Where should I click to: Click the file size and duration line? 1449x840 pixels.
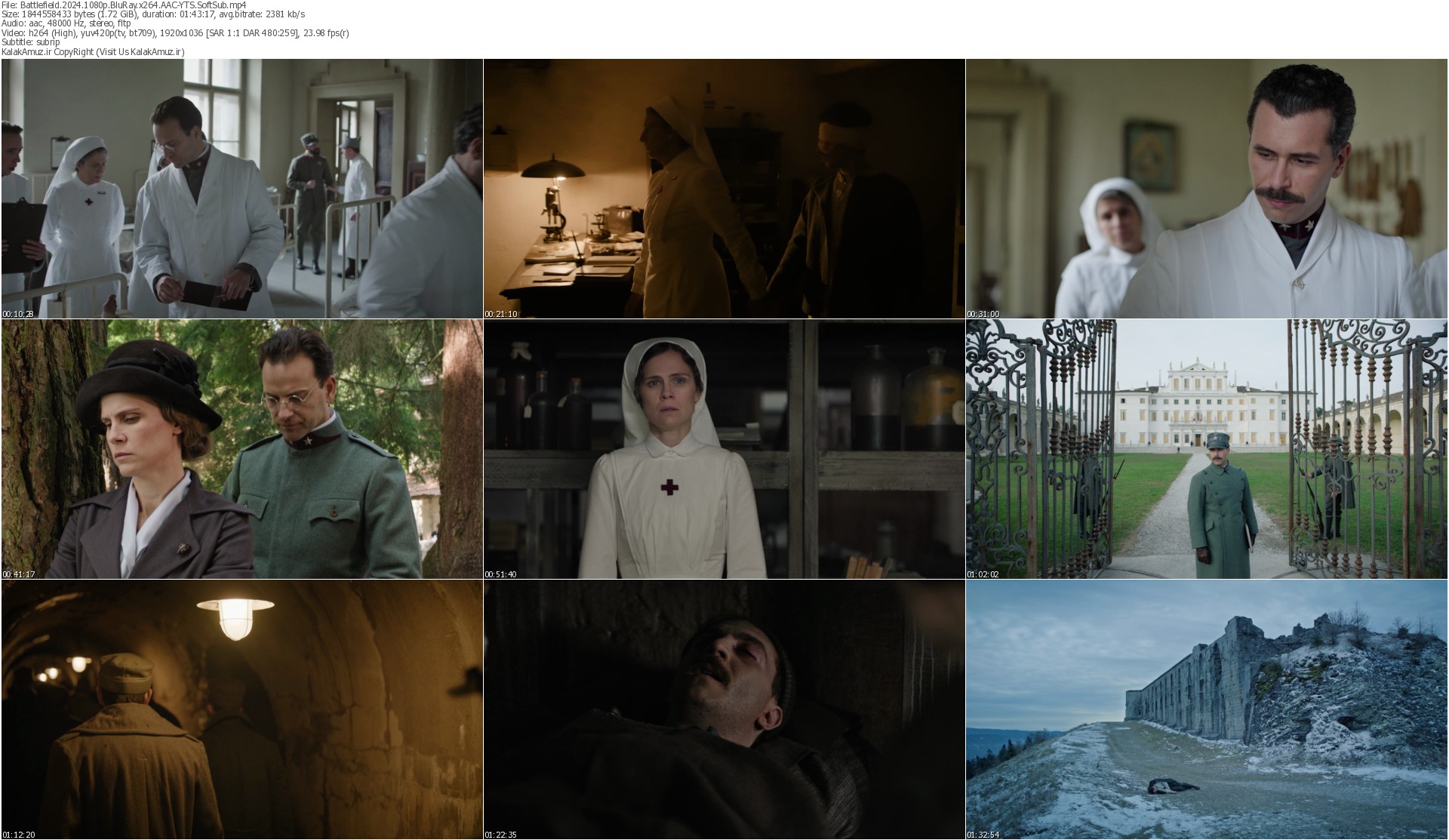click(x=152, y=14)
